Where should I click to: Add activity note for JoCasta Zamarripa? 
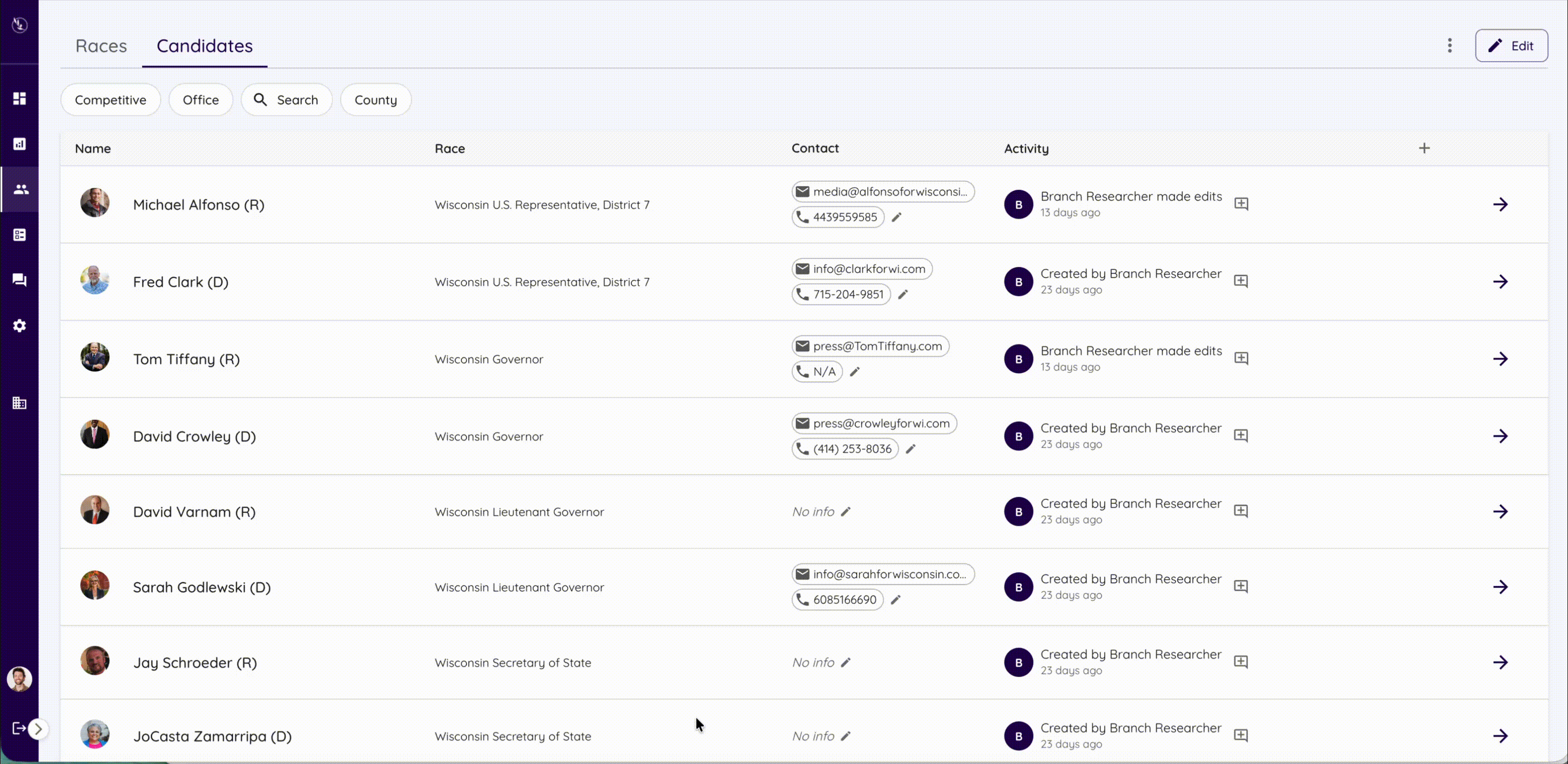(1241, 736)
